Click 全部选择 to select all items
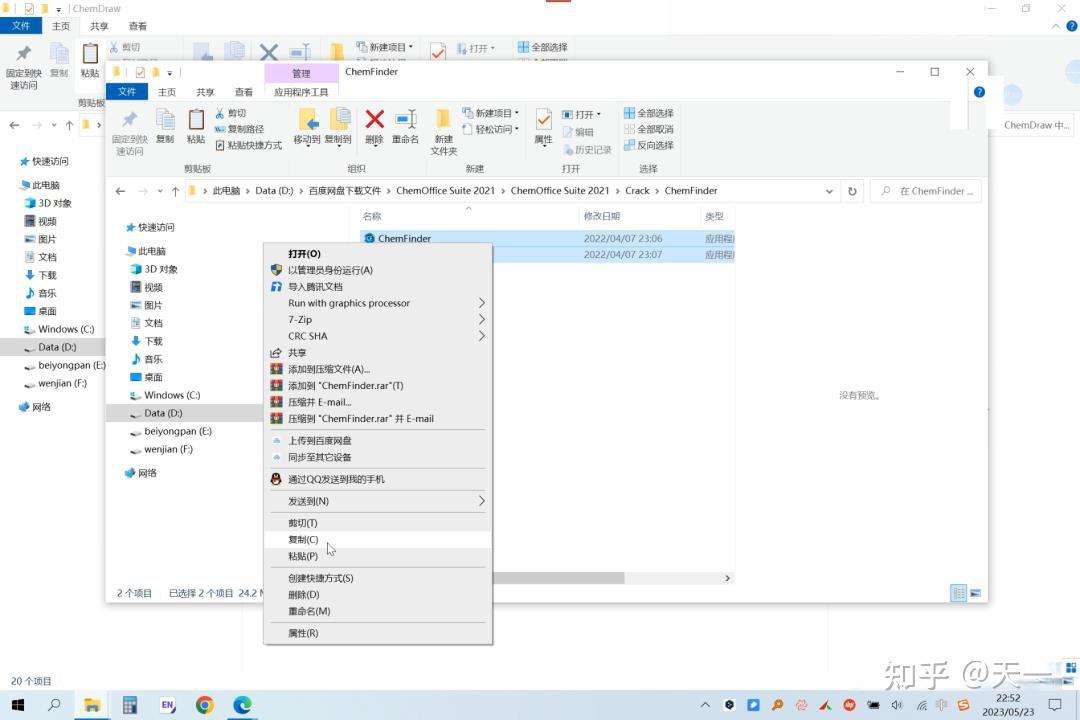1080x720 pixels. coord(649,113)
